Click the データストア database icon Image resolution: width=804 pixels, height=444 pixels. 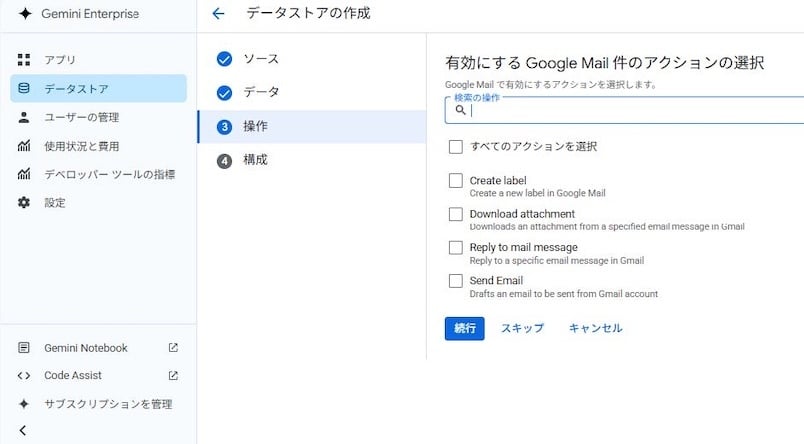tap(24, 88)
